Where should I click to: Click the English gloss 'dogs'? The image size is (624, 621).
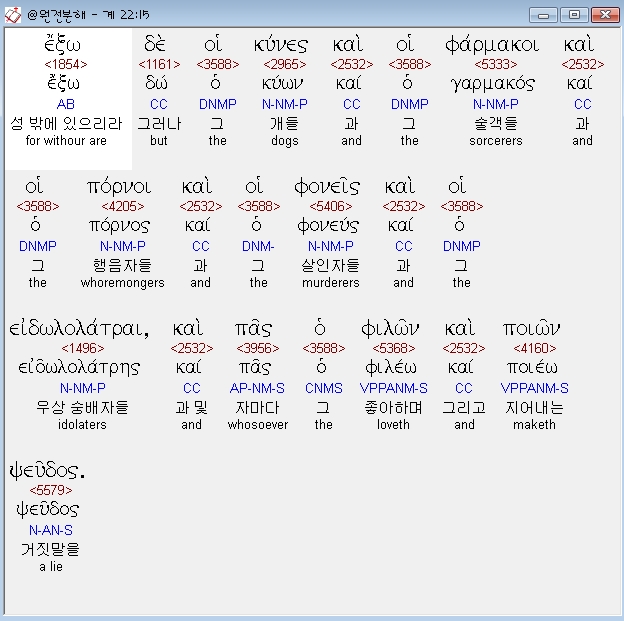285,141
